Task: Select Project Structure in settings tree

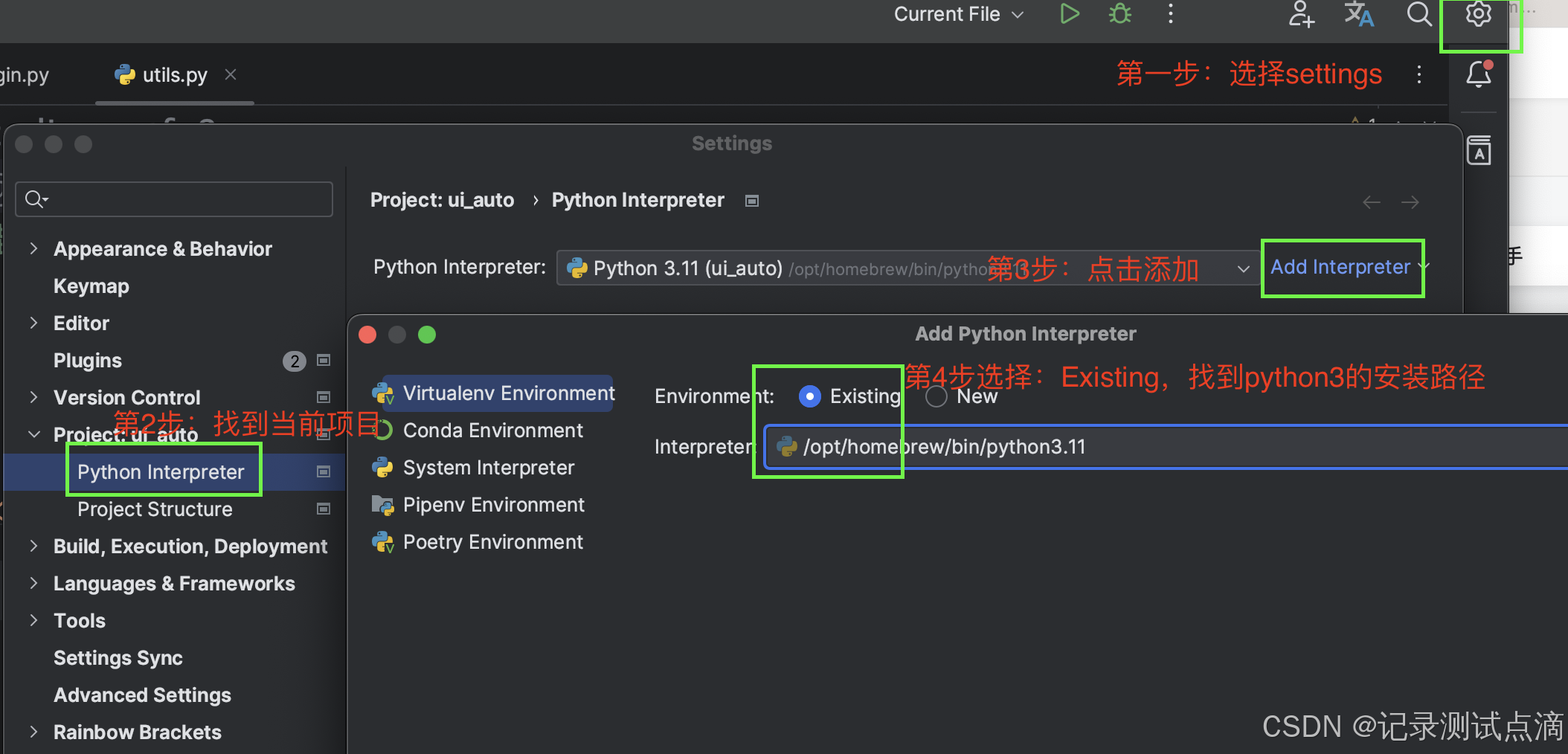Action: (x=155, y=509)
